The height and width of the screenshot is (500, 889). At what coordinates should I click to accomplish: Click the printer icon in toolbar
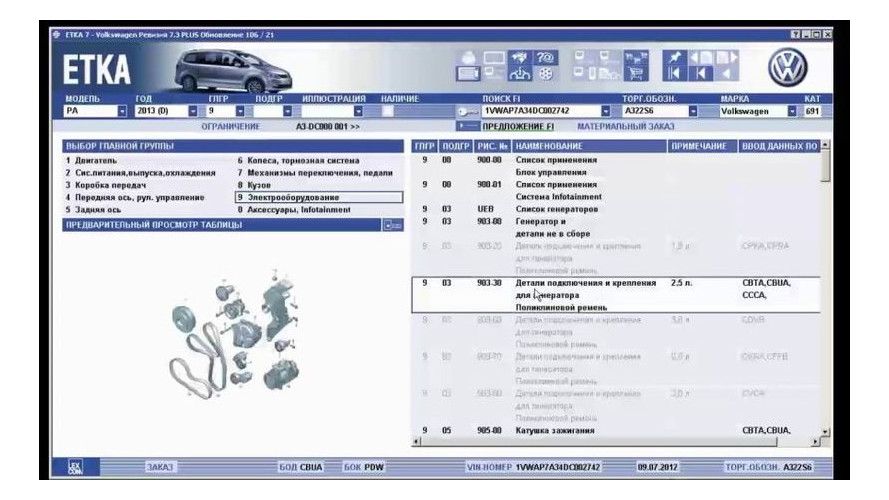point(468,58)
